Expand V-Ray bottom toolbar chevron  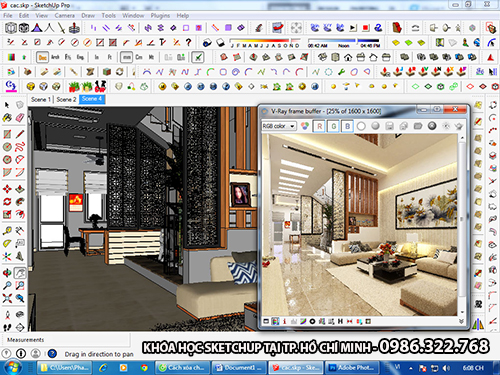coord(461,321)
